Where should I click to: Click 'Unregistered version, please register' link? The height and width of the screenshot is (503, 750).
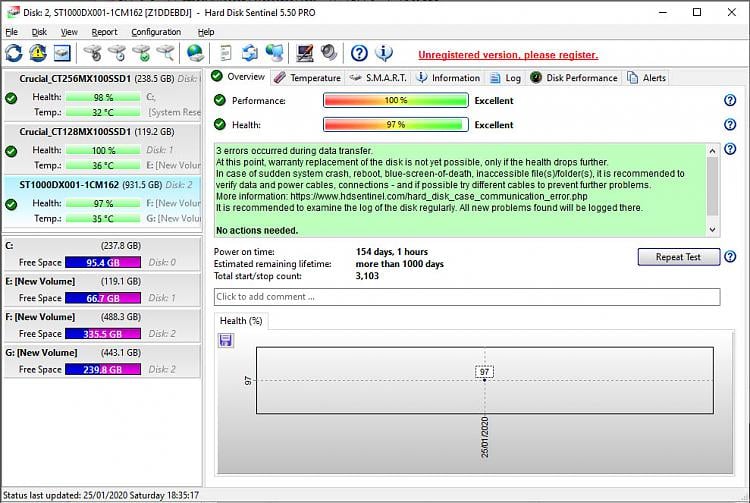pos(508,55)
